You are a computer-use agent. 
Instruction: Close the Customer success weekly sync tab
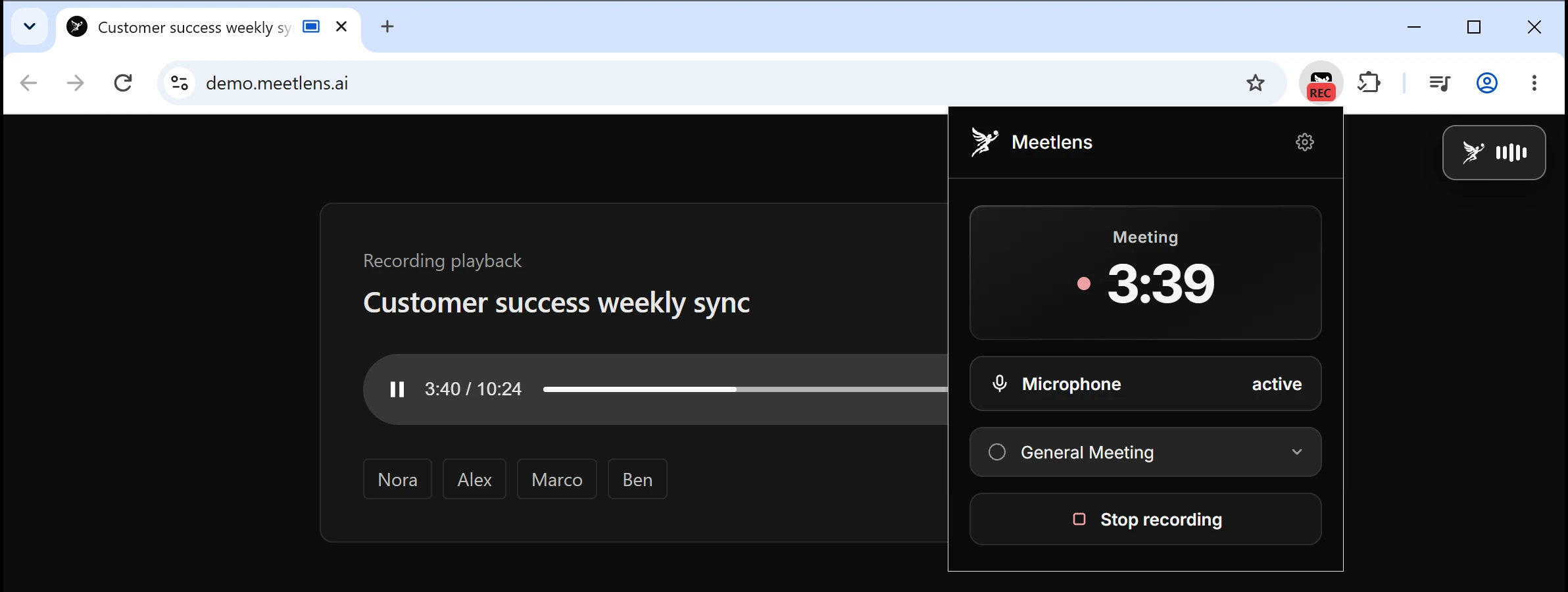click(341, 27)
